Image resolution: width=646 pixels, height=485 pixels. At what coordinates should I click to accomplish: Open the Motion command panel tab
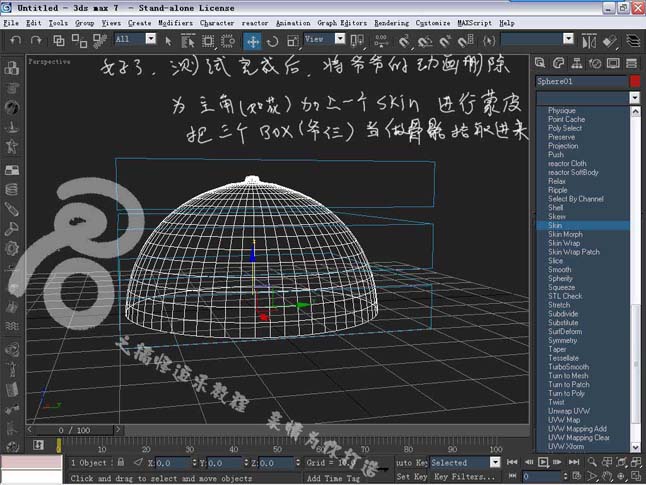[x=595, y=63]
